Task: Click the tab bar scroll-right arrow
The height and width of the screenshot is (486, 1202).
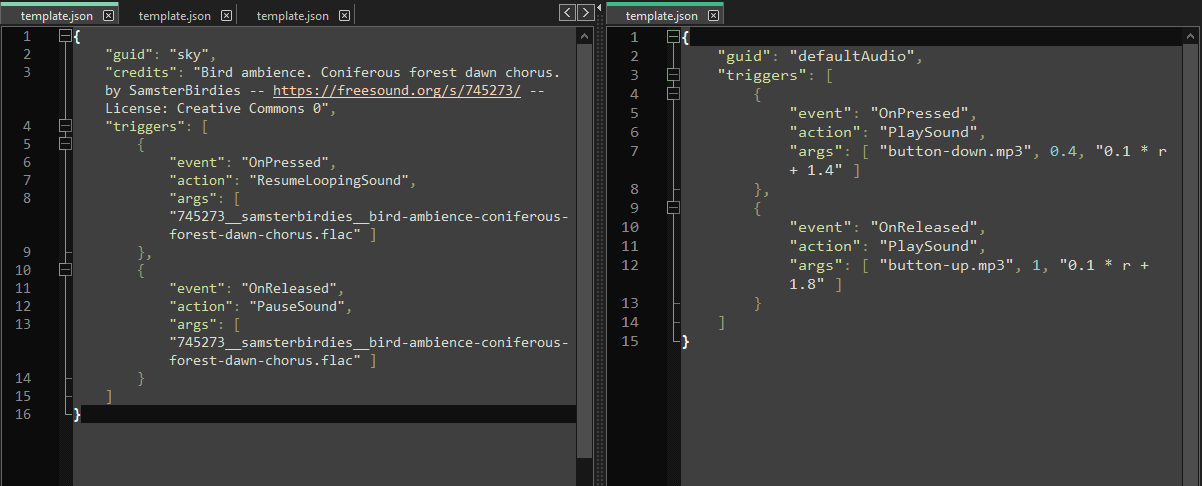Action: [585, 12]
